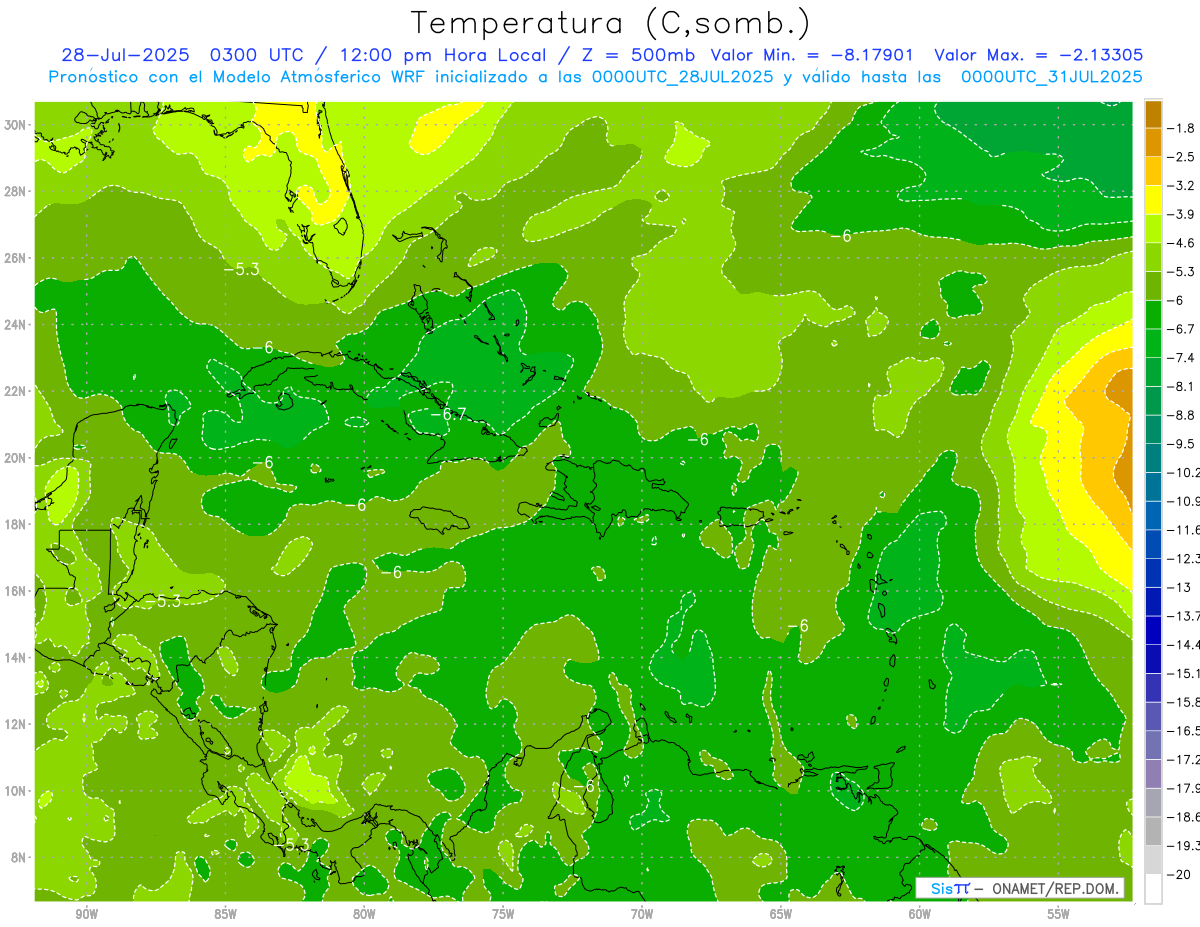The width and height of the screenshot is (1200, 927).
Task: Pick colorbar swatch between -2.5 and -3.2
Action: point(1153,171)
